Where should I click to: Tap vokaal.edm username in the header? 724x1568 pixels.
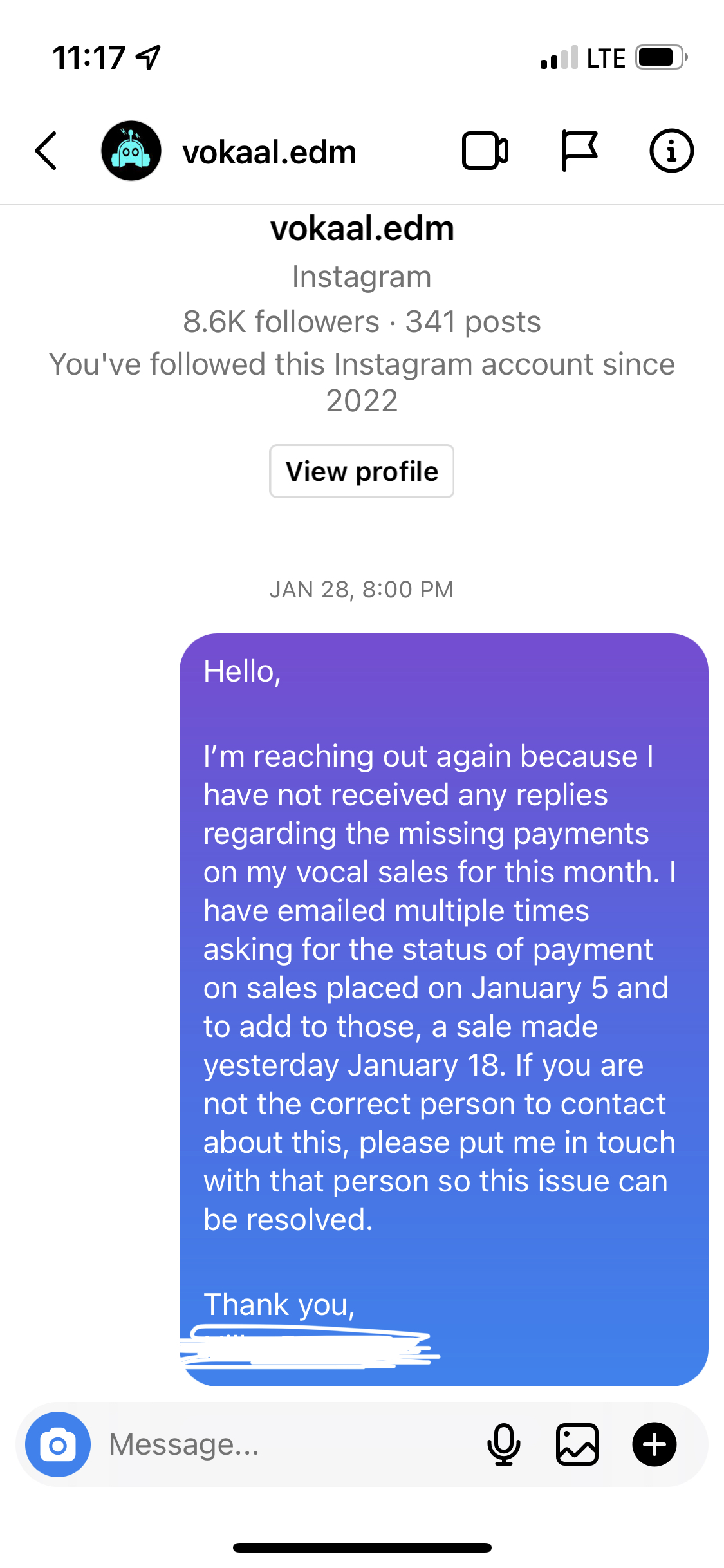[269, 153]
